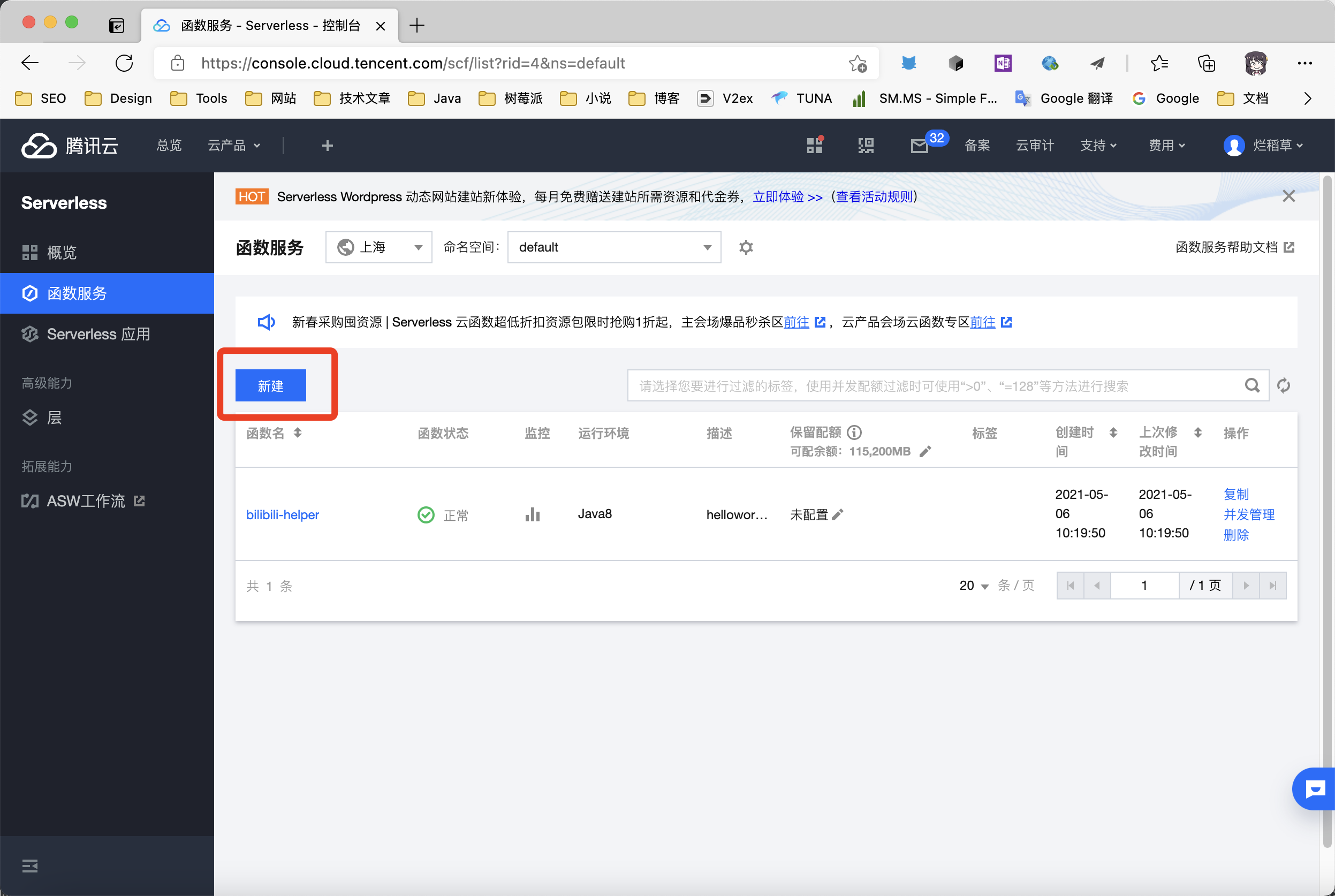Image resolution: width=1335 pixels, height=896 pixels.
Task: Open 总览 in top navigation
Action: tap(169, 146)
